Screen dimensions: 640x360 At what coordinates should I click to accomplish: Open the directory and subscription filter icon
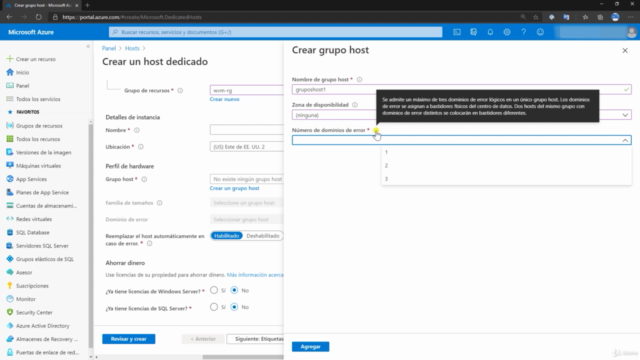coord(473,32)
